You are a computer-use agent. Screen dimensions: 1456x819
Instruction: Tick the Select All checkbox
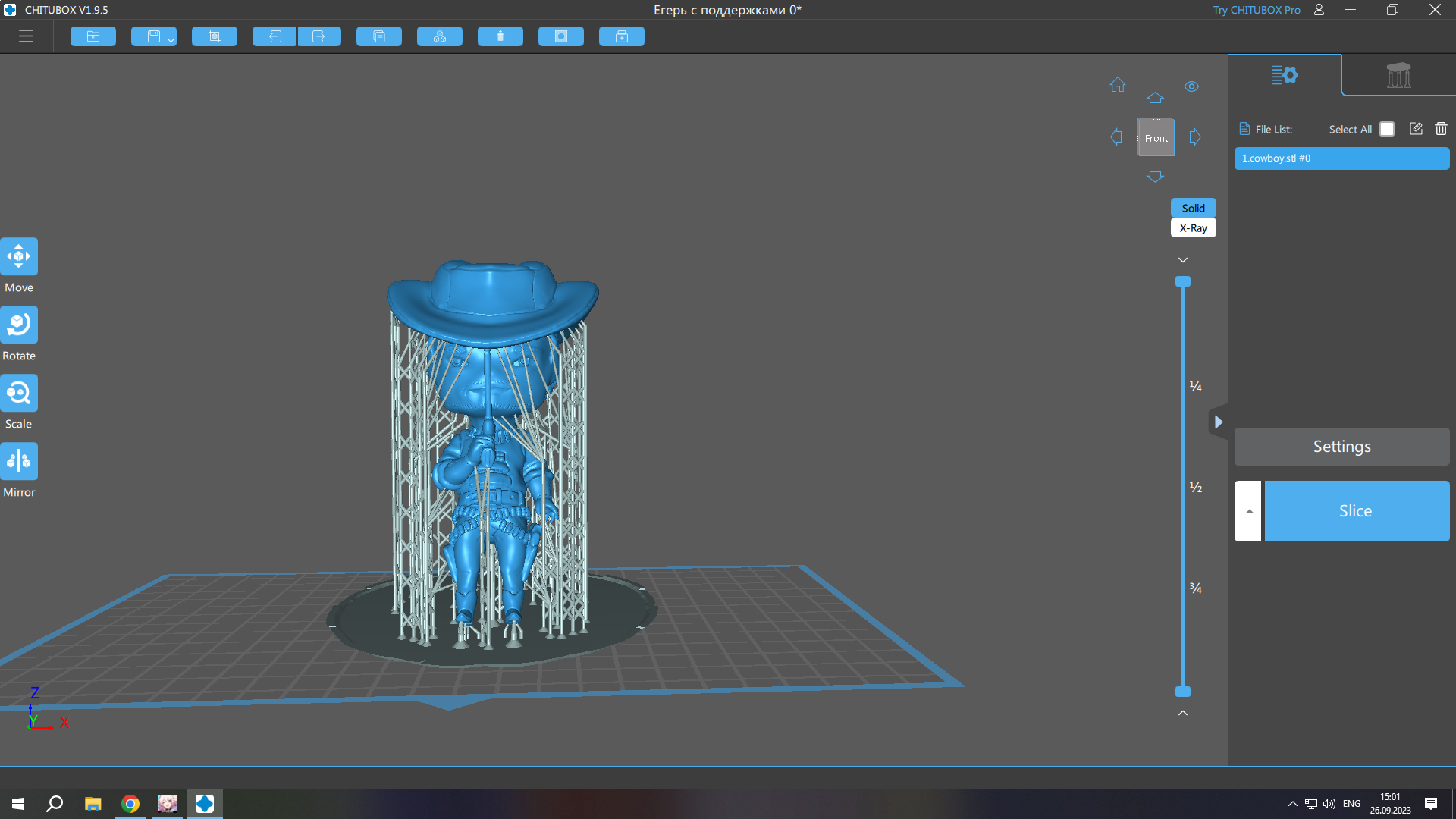click(1387, 129)
